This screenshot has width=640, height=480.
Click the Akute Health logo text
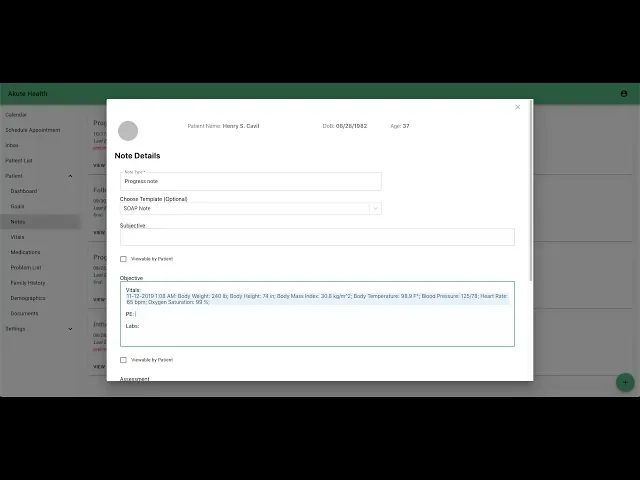pos(28,93)
